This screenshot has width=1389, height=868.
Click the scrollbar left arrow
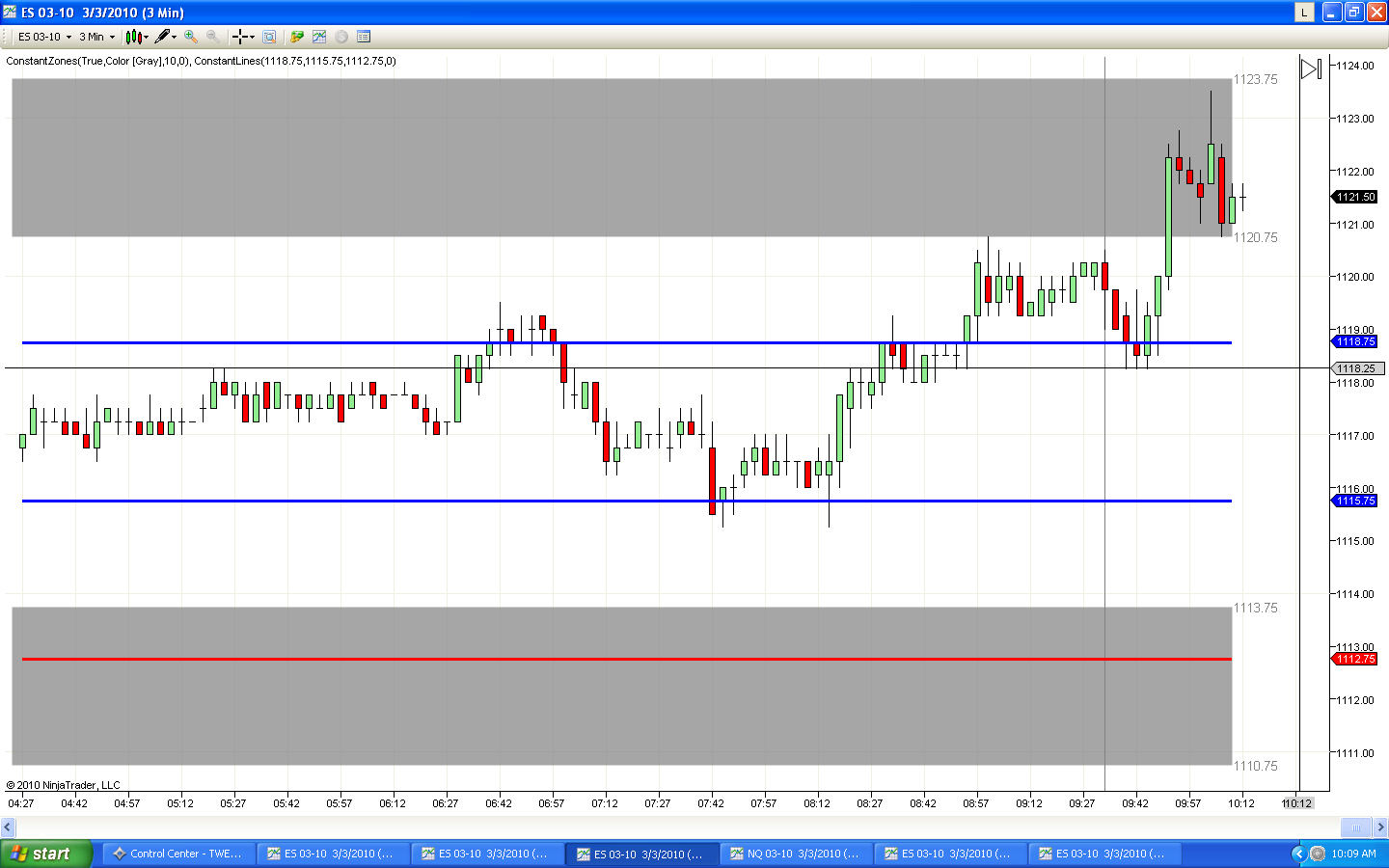[8, 827]
